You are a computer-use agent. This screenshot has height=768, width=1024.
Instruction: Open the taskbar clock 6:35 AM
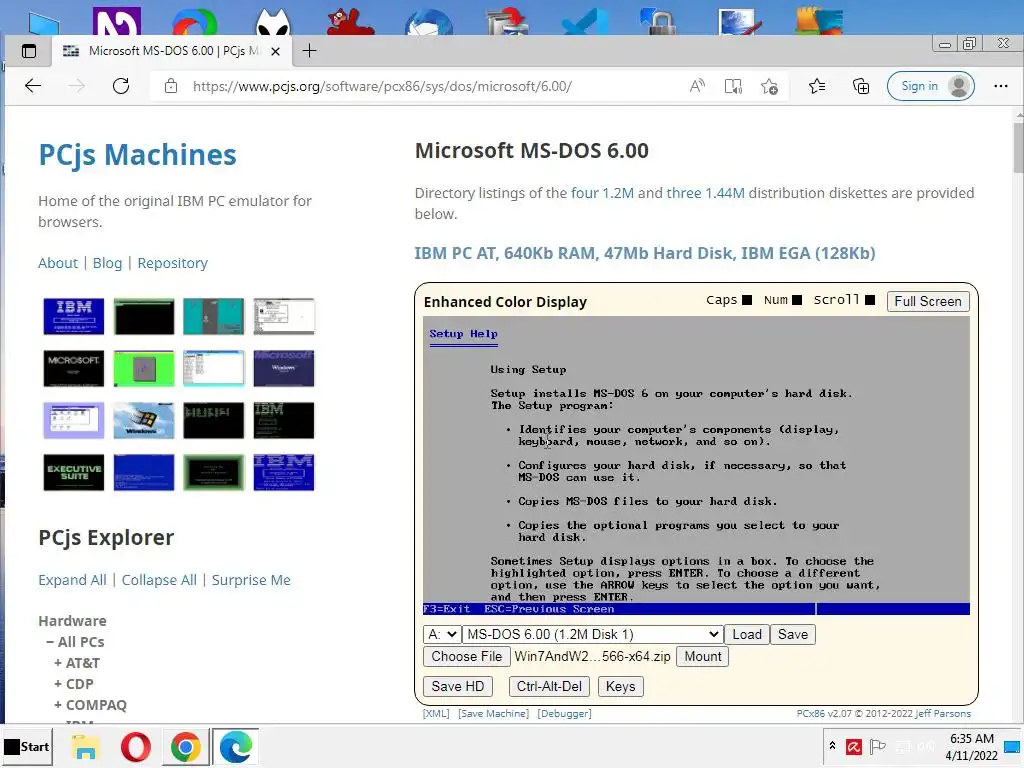click(972, 746)
